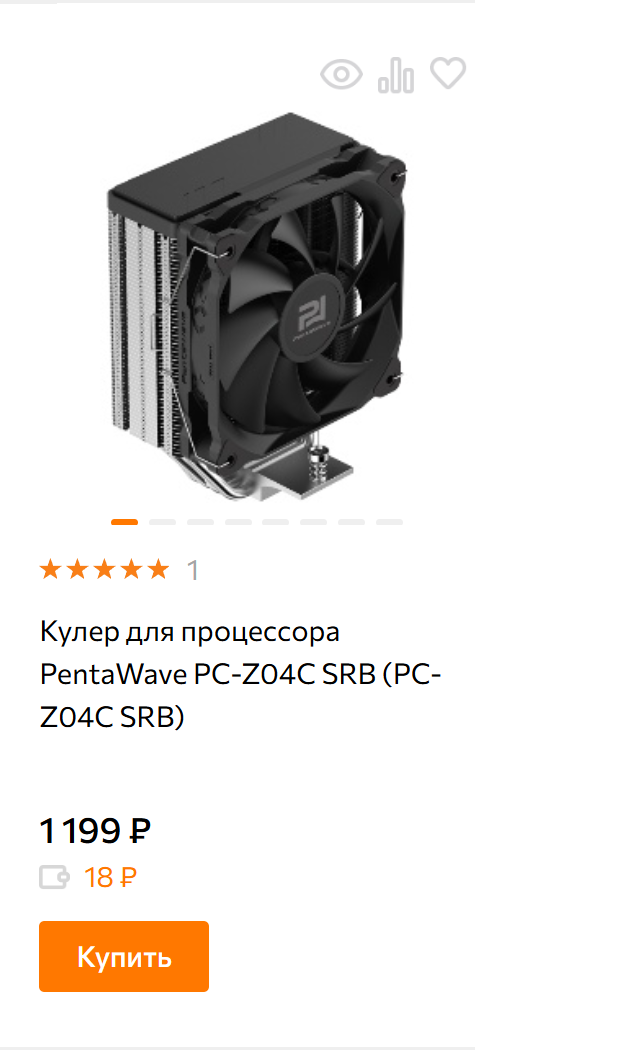Click the 18 ₽ bonus amount

pos(110,877)
